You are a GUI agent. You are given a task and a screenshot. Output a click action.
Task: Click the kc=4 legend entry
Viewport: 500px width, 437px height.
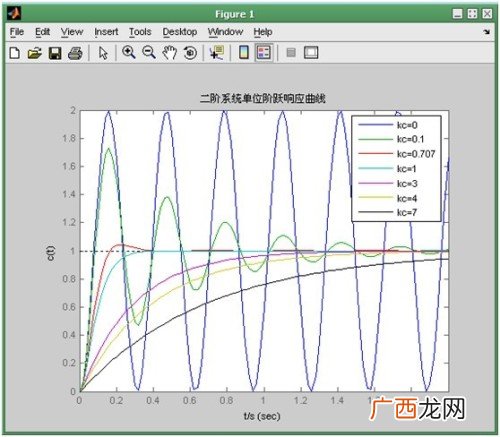[x=388, y=198]
